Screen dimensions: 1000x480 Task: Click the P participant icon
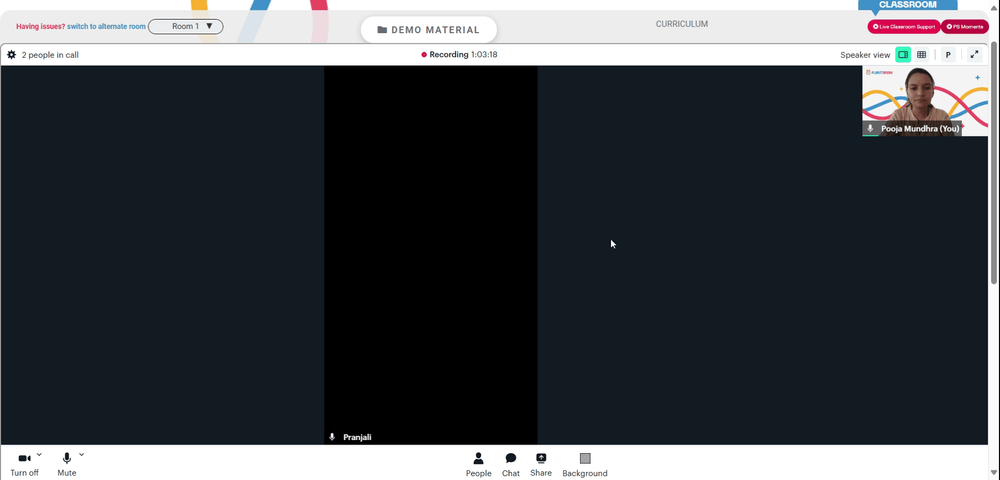click(x=948, y=55)
